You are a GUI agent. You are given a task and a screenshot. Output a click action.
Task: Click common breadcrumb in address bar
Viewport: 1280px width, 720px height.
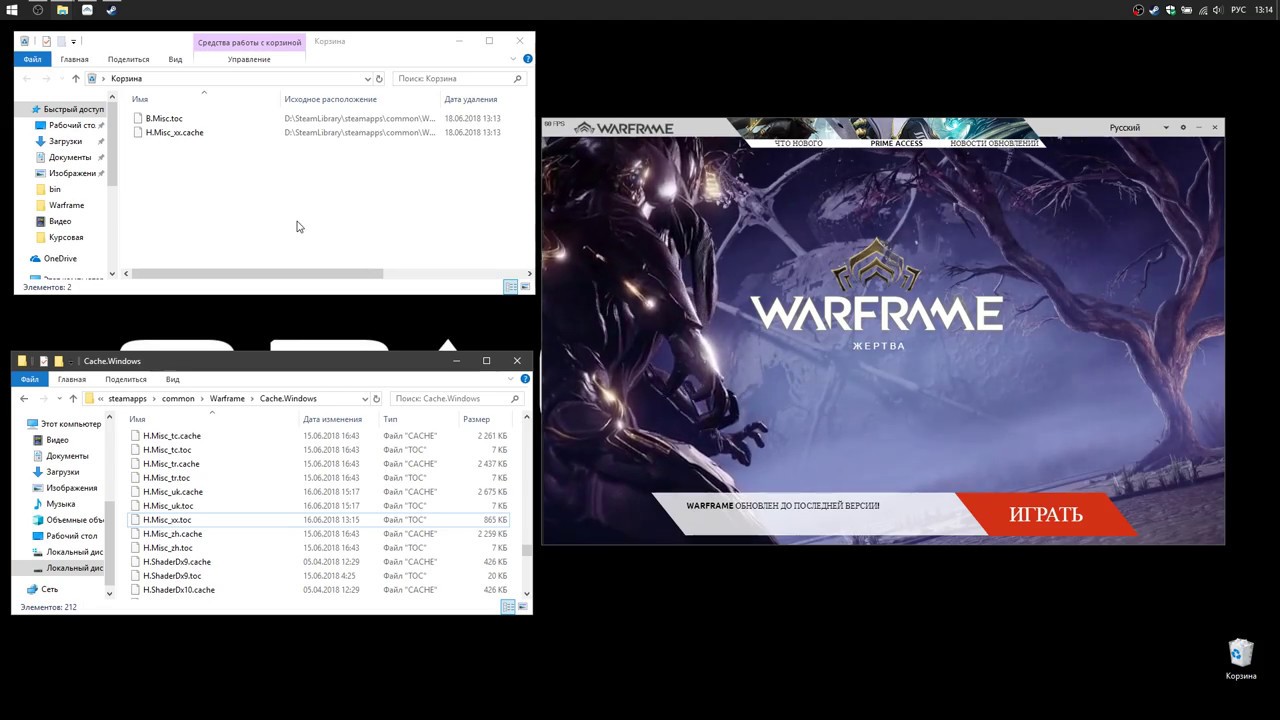coord(178,398)
